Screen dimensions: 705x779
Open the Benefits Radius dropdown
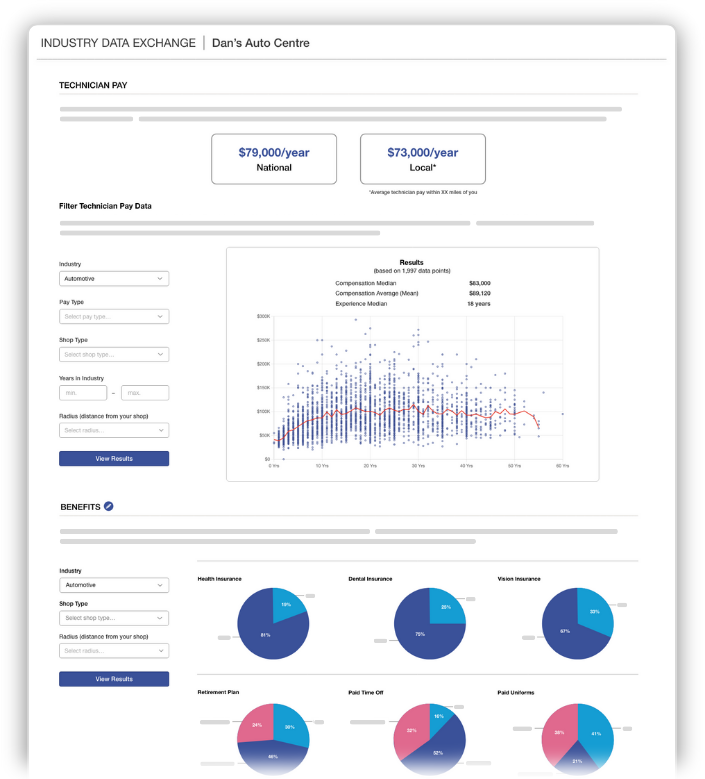[114, 651]
